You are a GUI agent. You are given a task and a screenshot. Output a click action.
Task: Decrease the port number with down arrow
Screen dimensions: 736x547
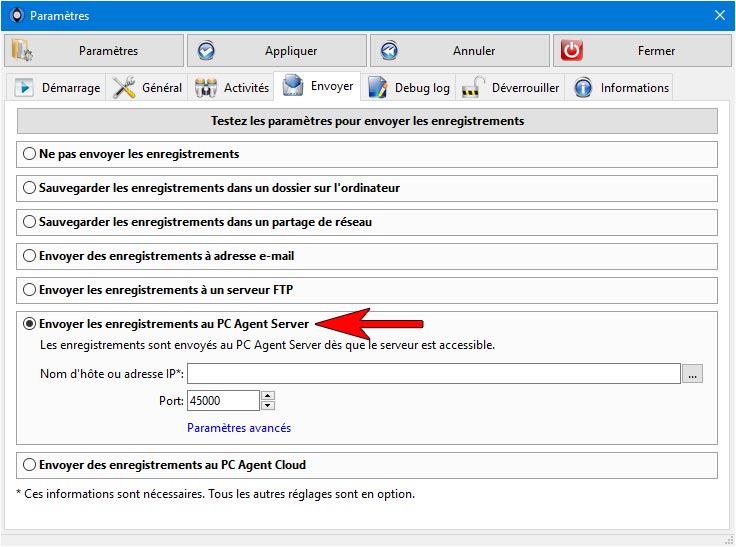click(268, 405)
